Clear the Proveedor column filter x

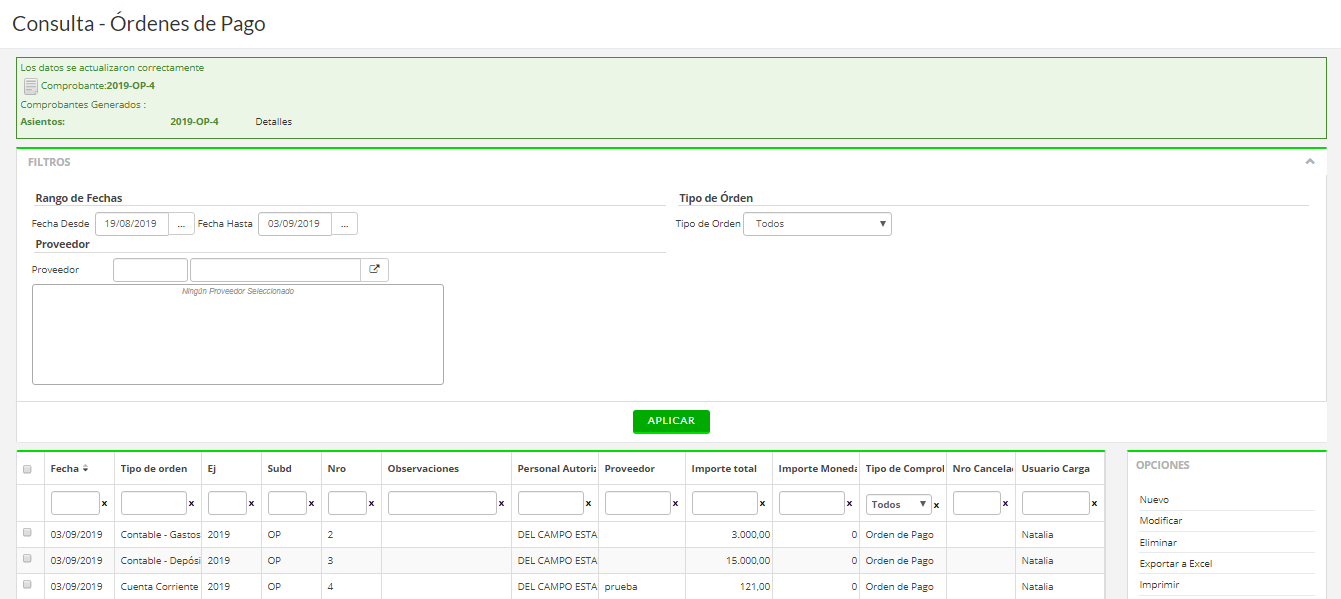tap(675, 504)
